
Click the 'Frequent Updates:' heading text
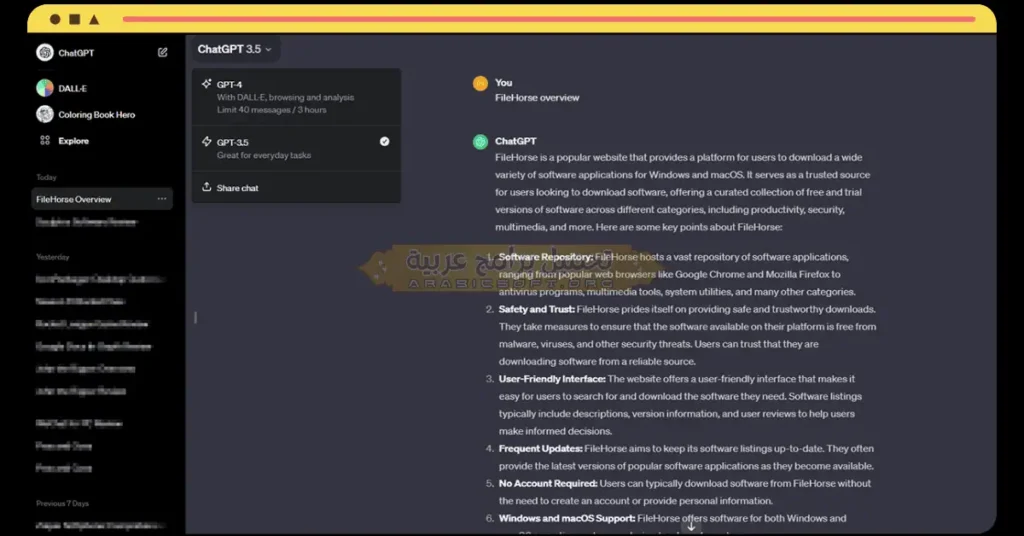coord(541,449)
